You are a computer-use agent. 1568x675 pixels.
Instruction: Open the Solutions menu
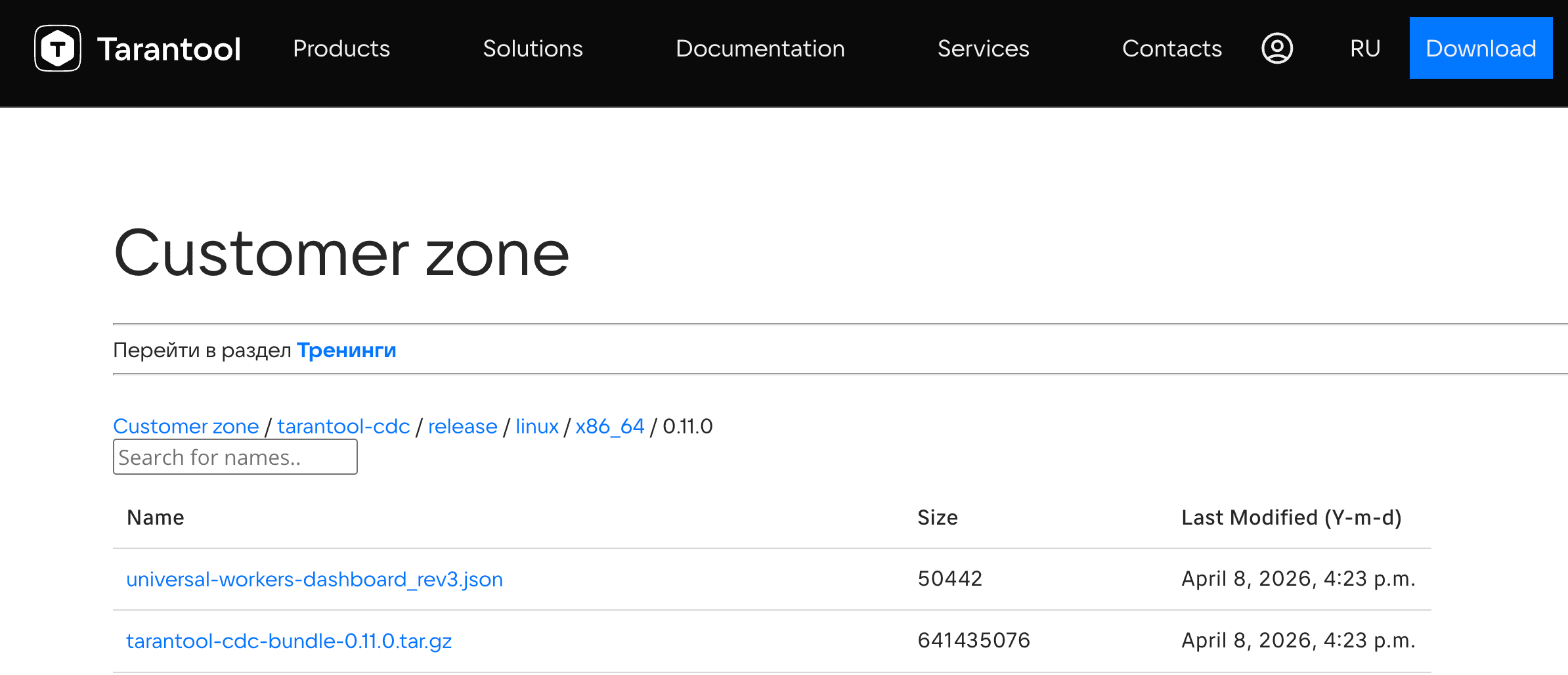point(533,49)
